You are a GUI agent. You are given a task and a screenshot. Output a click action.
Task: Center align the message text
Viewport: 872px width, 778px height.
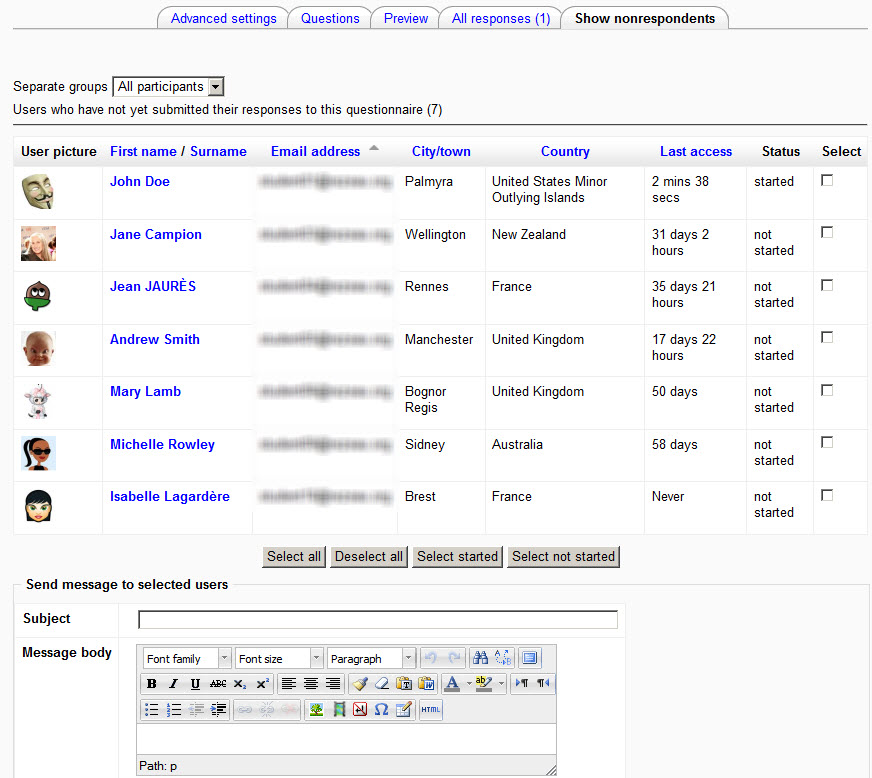(311, 684)
